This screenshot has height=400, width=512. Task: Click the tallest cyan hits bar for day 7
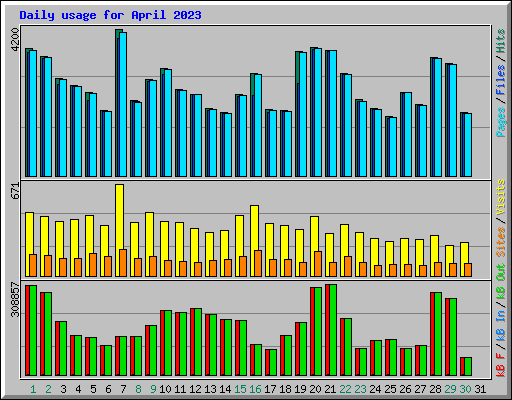click(x=123, y=104)
